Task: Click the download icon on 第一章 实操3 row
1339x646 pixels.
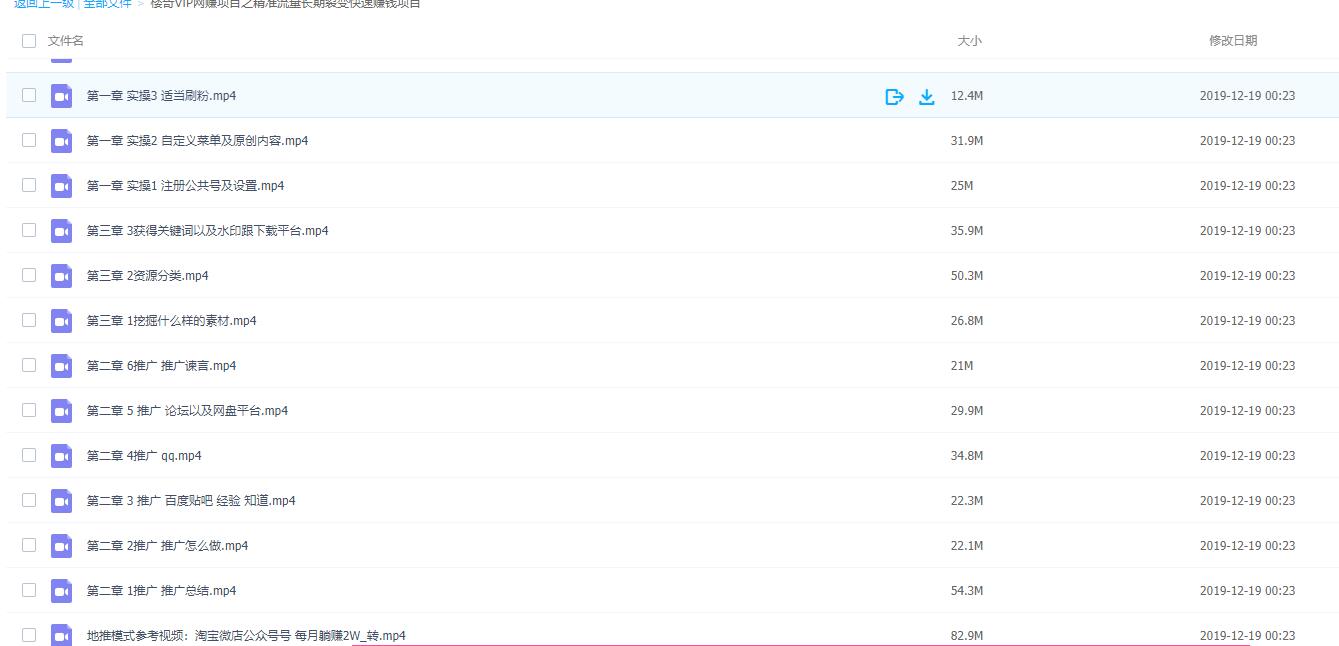Action: coord(927,96)
